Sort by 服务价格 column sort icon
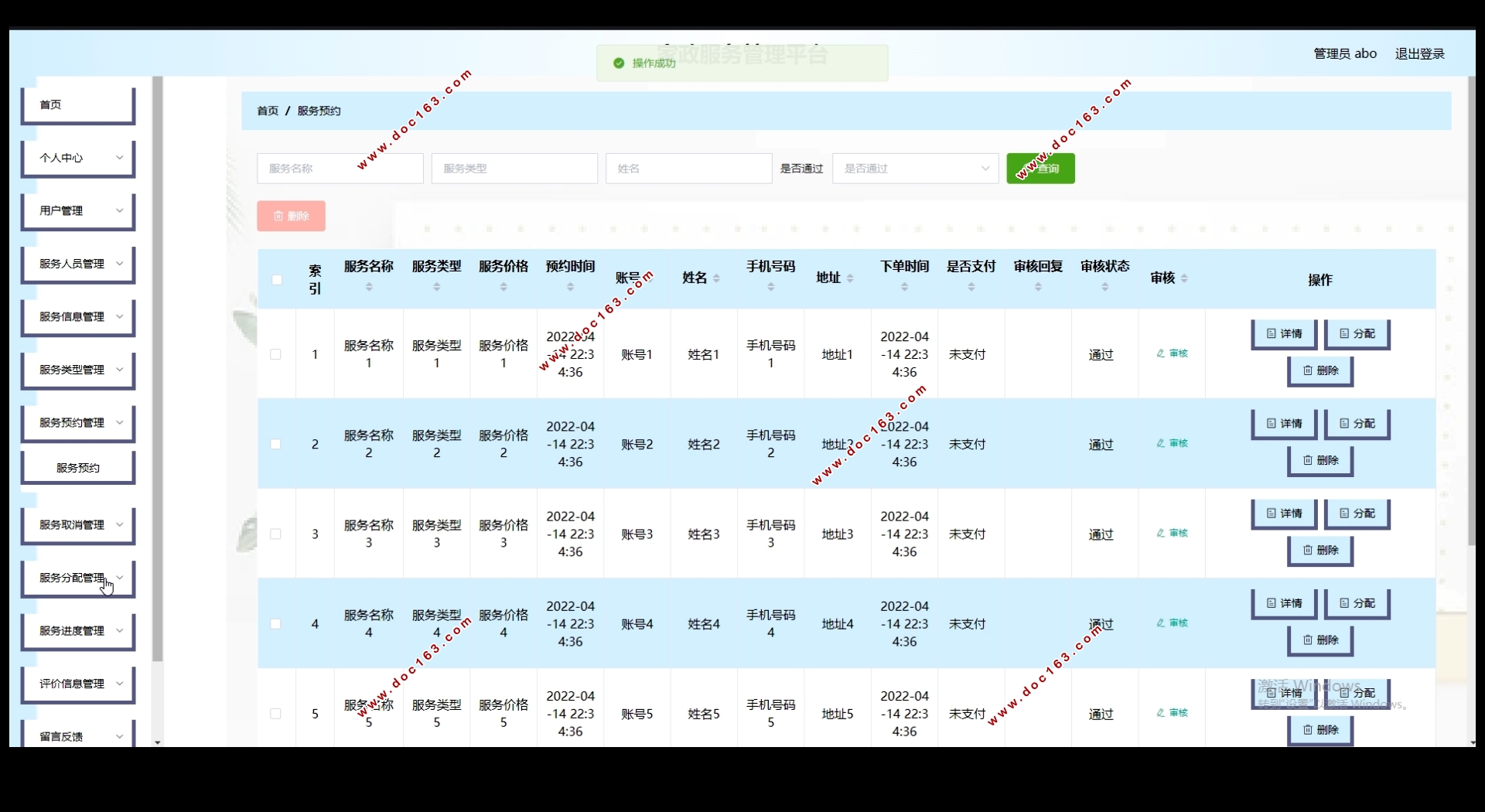This screenshot has height=812, width=1485. tap(504, 287)
